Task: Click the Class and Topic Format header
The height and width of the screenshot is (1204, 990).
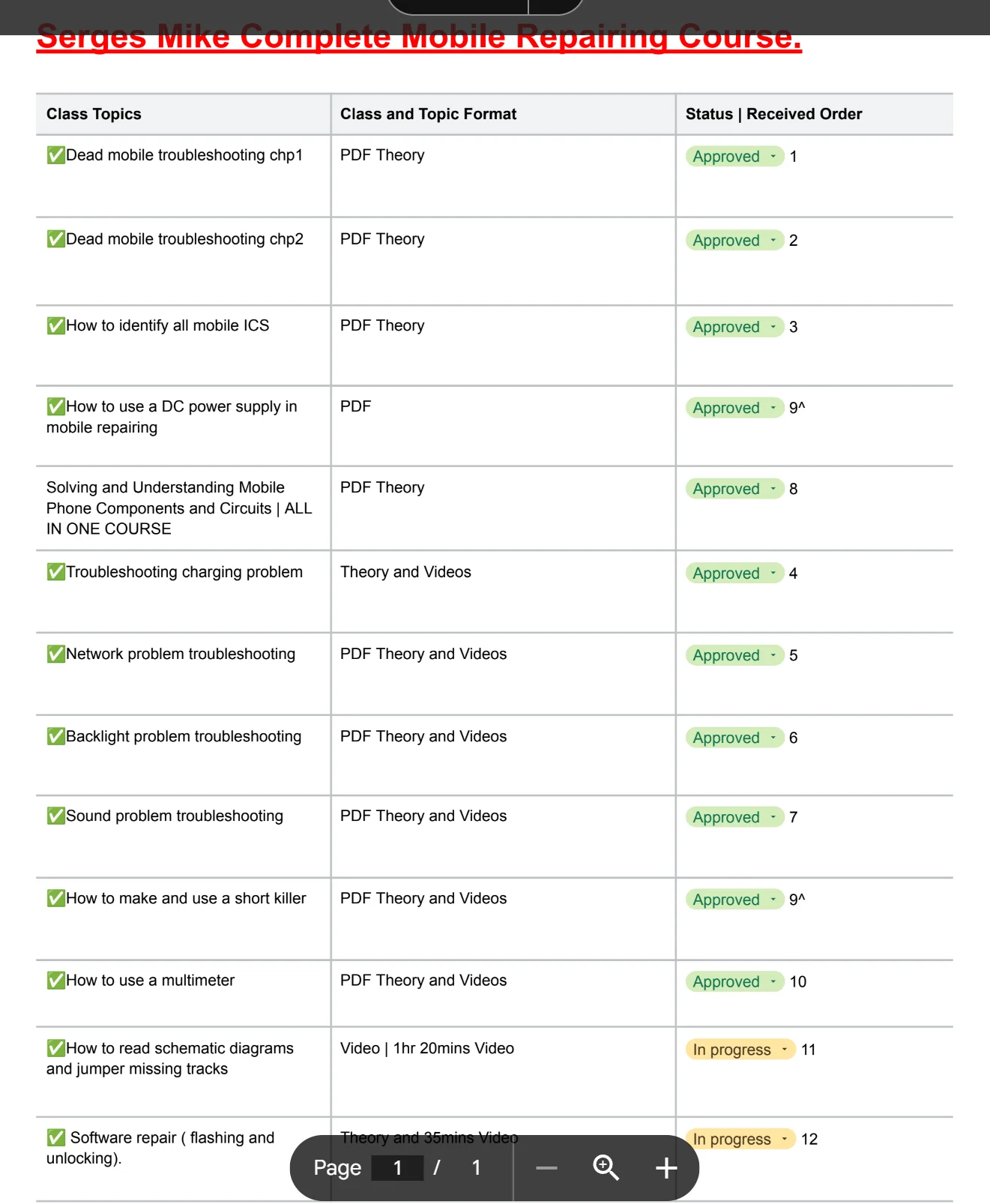Action: coord(428,114)
